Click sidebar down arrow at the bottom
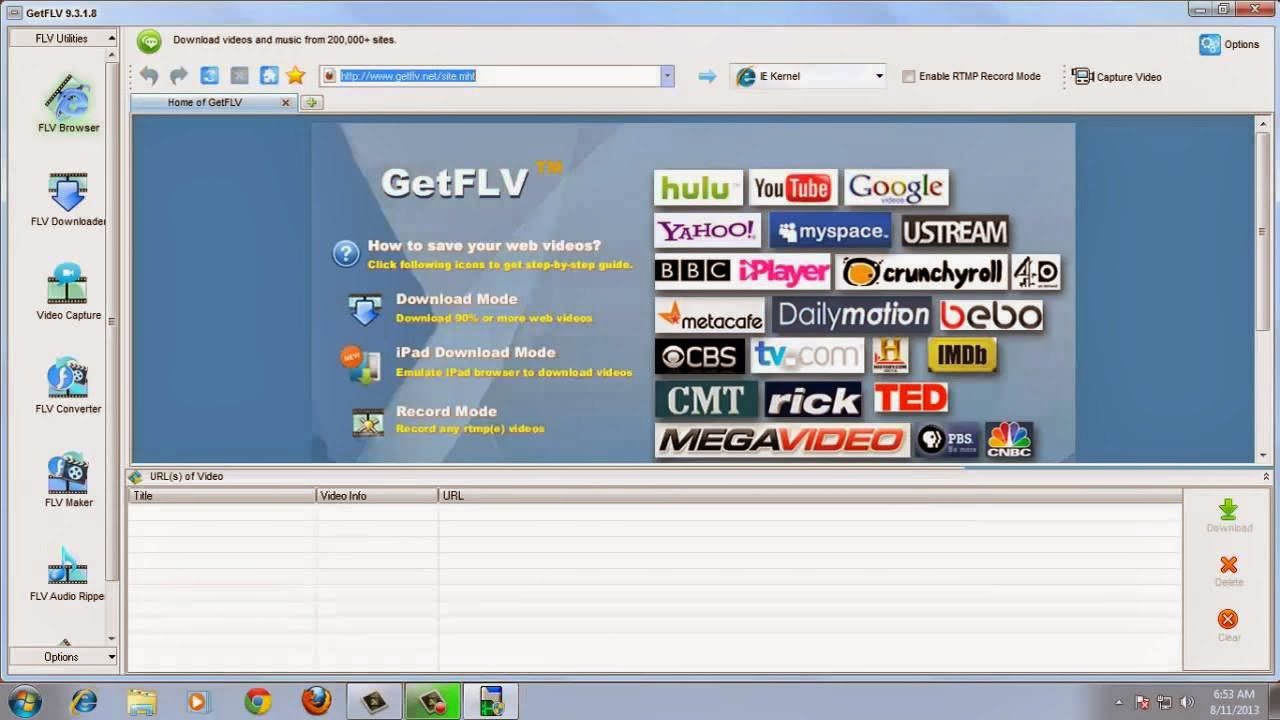The image size is (1280, 720). 111,638
